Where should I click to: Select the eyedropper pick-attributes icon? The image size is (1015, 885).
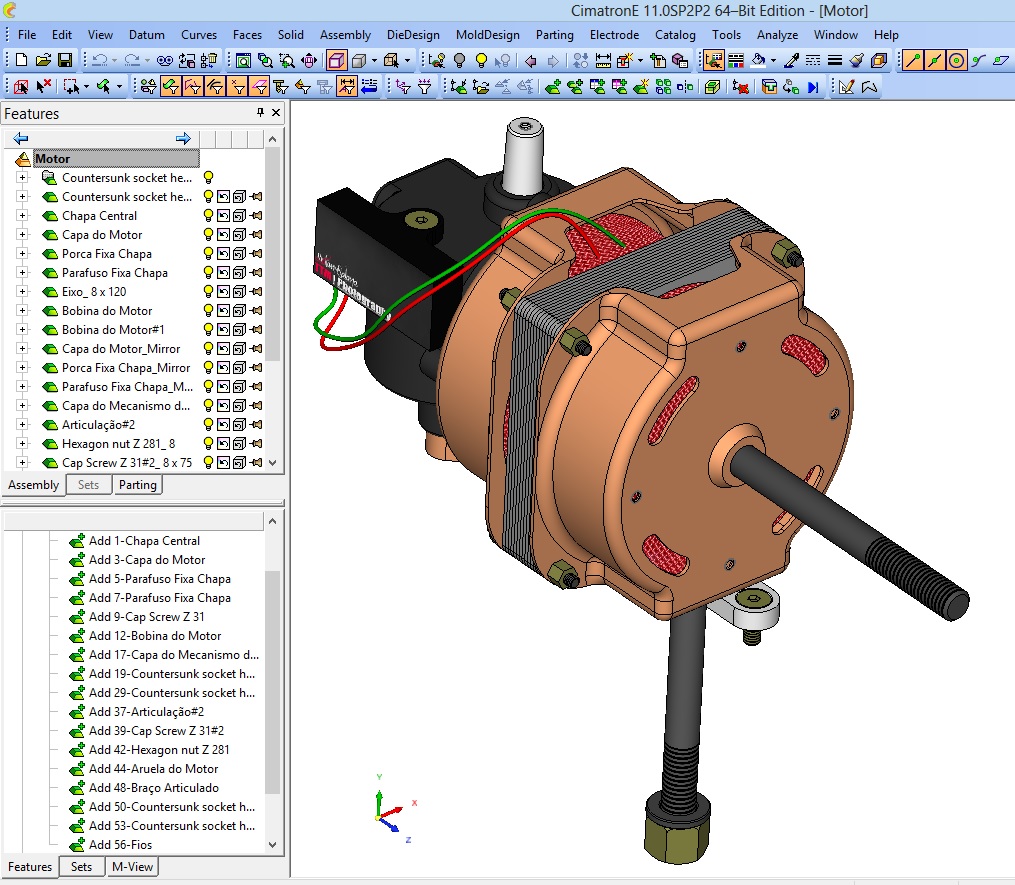point(791,60)
